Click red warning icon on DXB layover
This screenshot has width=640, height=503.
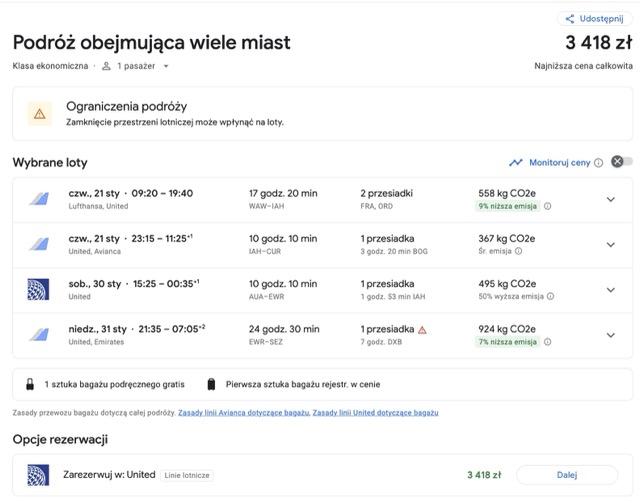[x=422, y=330]
